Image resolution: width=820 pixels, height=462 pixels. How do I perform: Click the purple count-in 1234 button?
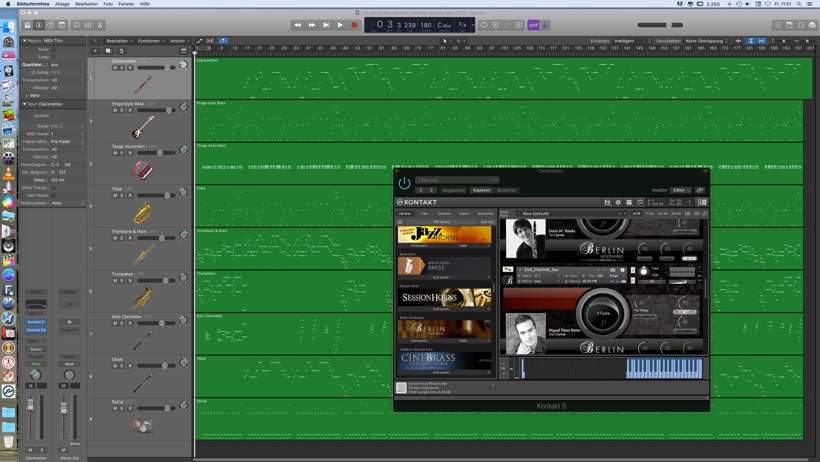[533, 25]
